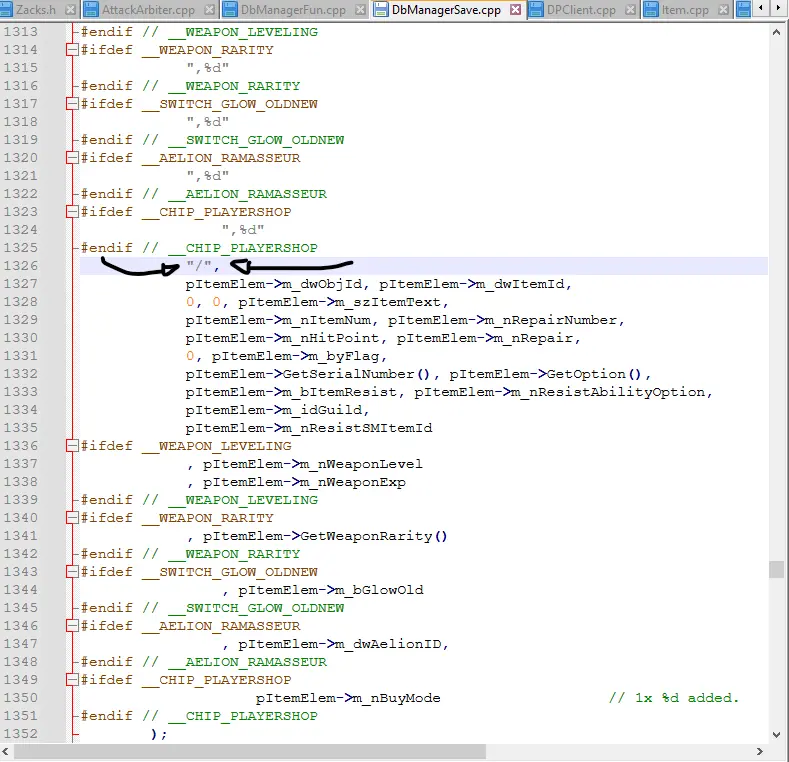Click pItemElem->m_nResistSMItemId on line 1335

coord(308,428)
